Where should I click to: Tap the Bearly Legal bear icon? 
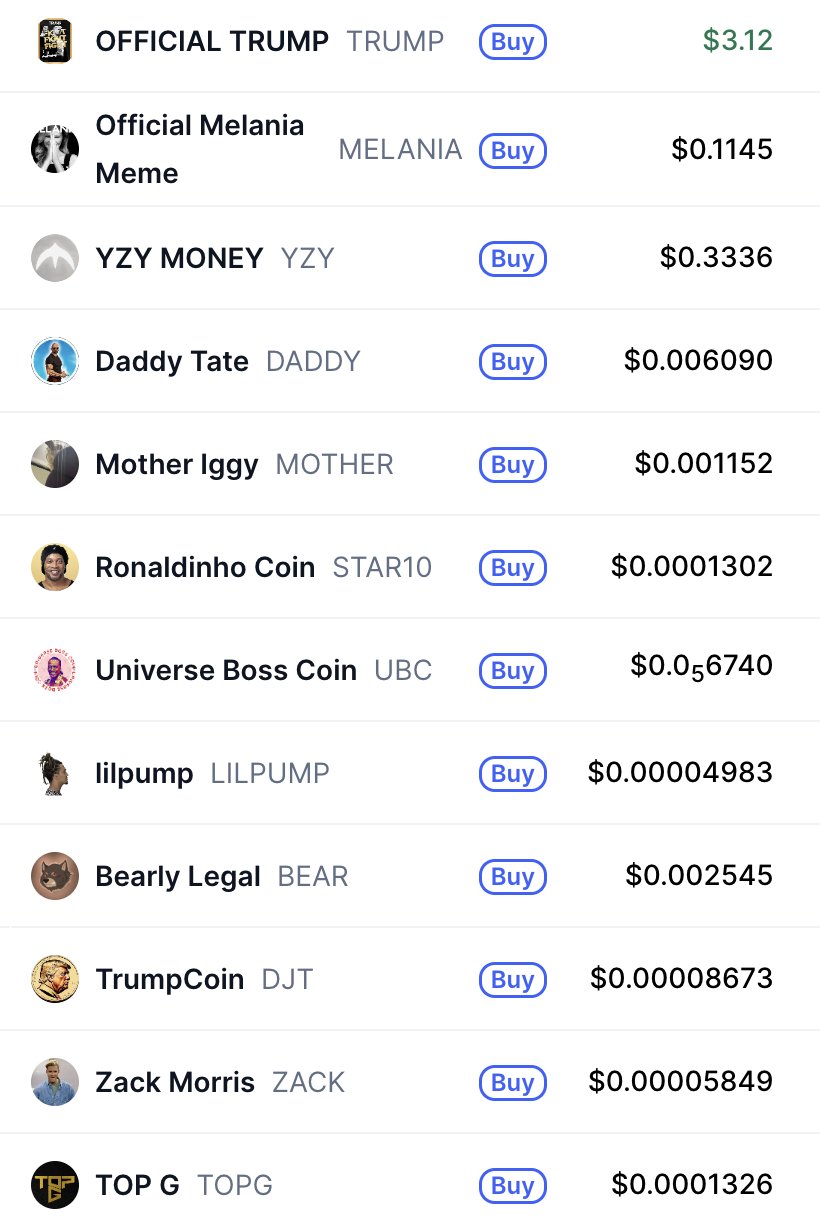tap(55, 877)
